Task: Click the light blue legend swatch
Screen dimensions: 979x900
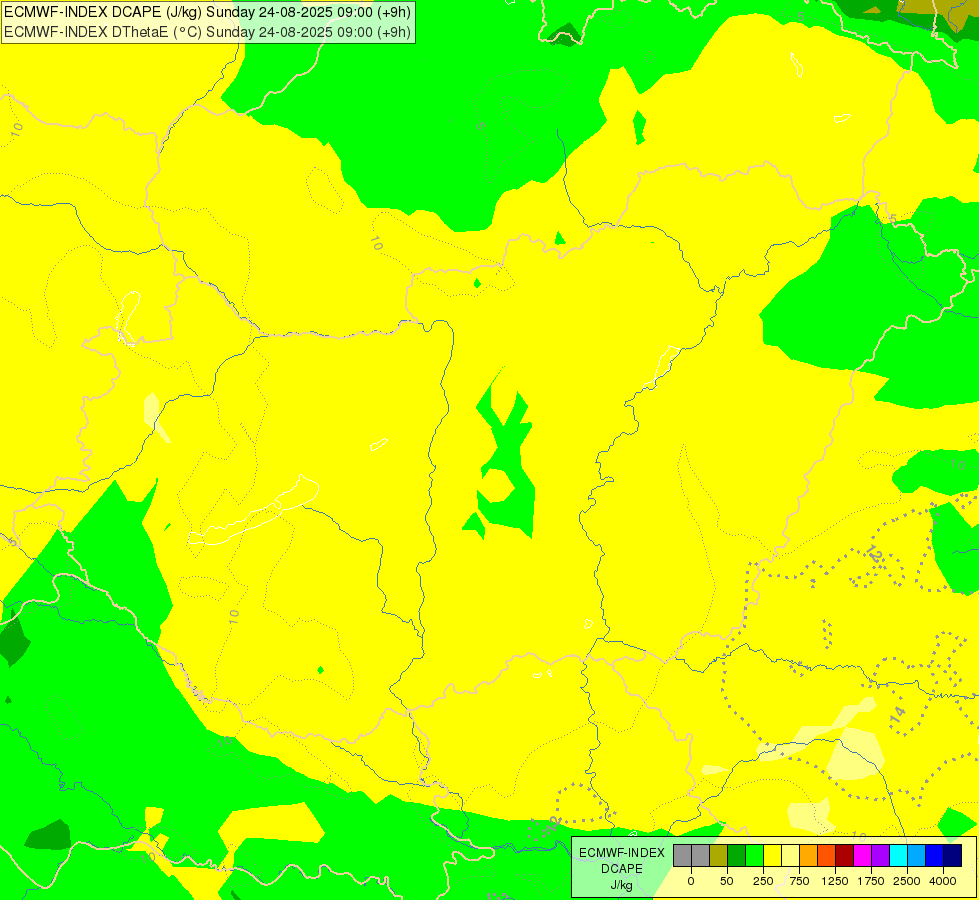Action: pos(917,856)
